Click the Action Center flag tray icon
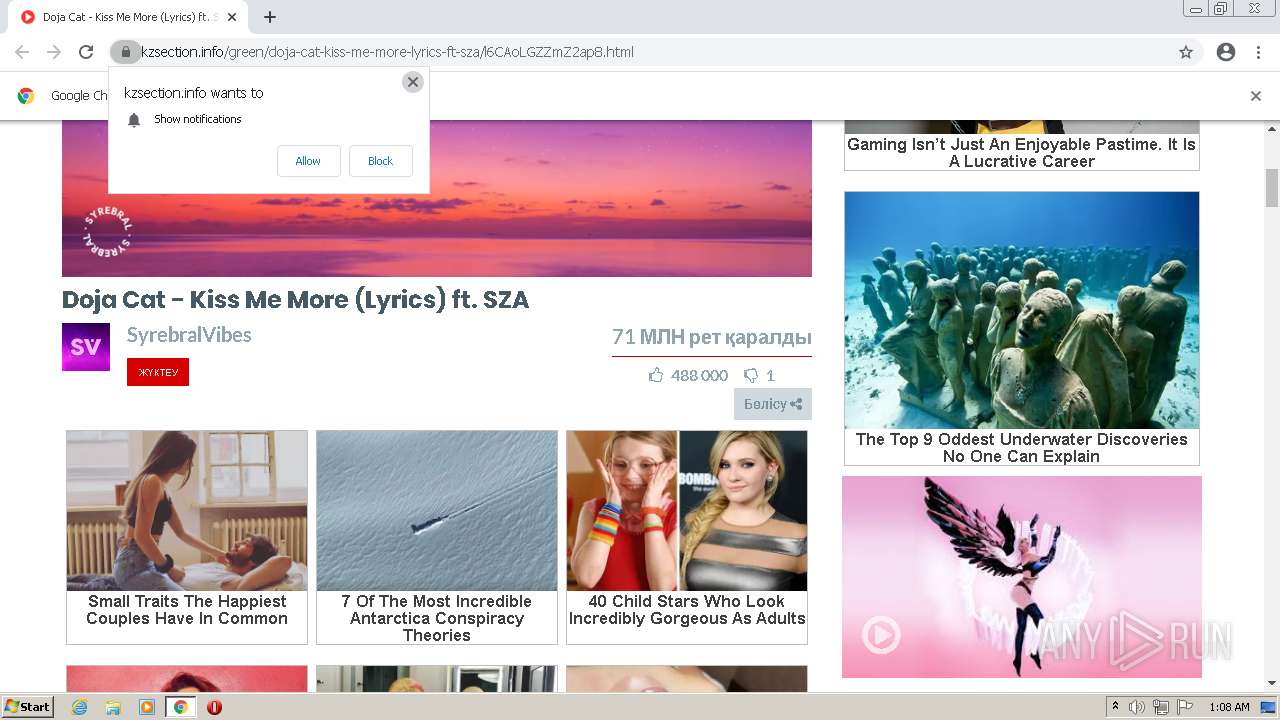This screenshot has width=1280, height=720. click(1185, 707)
